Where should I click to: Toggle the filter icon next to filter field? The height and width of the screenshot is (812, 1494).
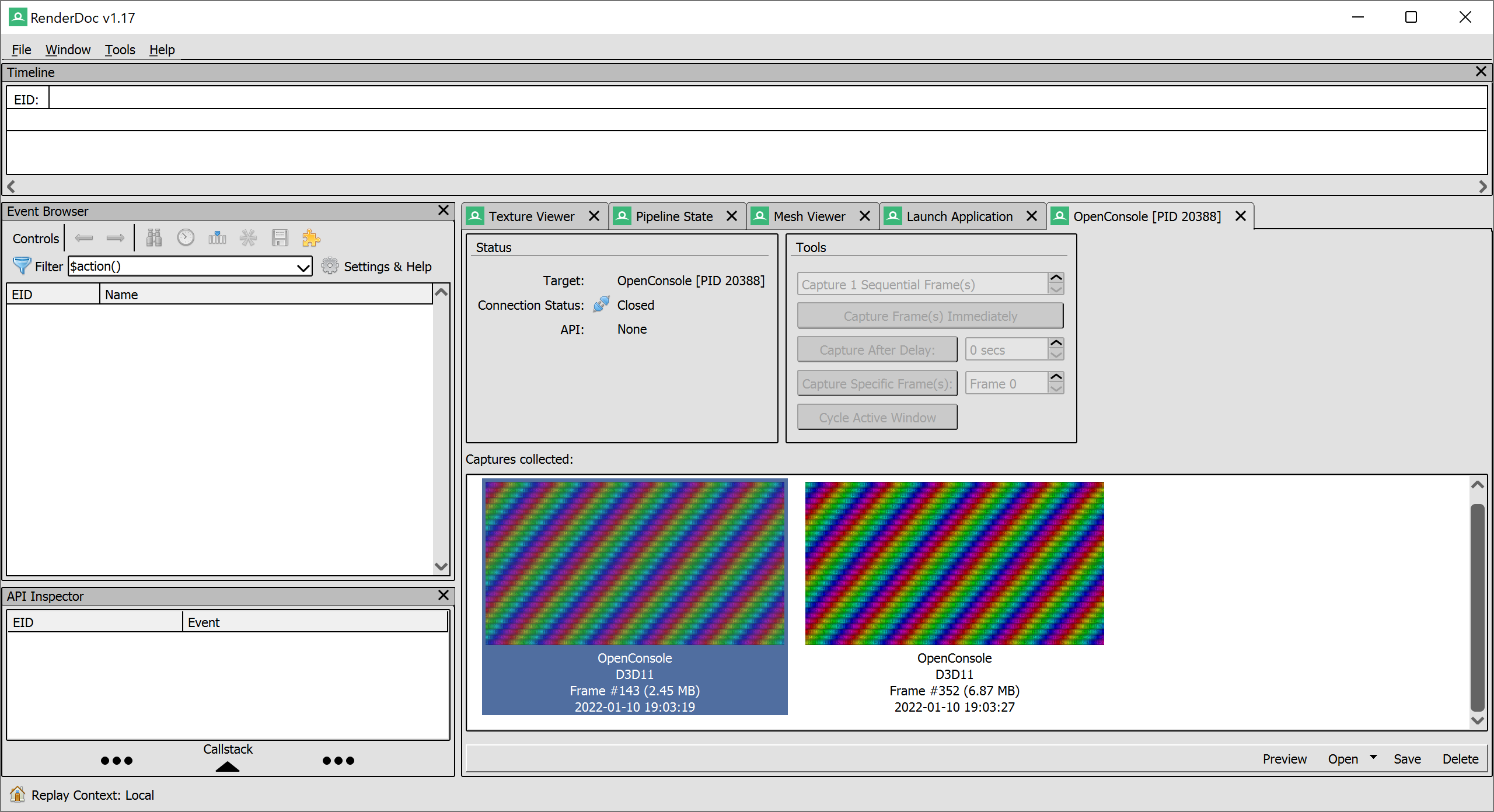(x=22, y=266)
